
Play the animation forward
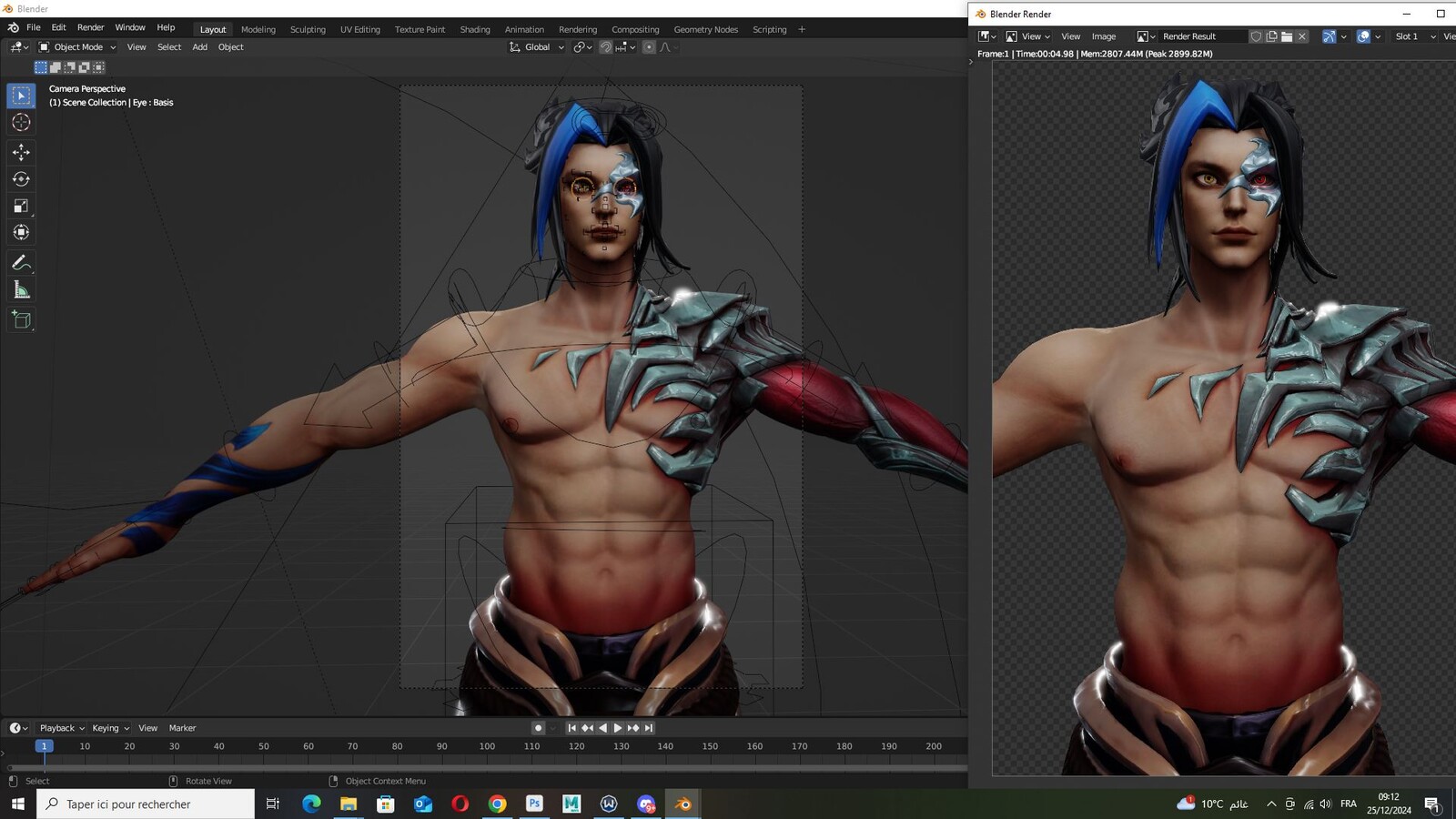pos(618,728)
